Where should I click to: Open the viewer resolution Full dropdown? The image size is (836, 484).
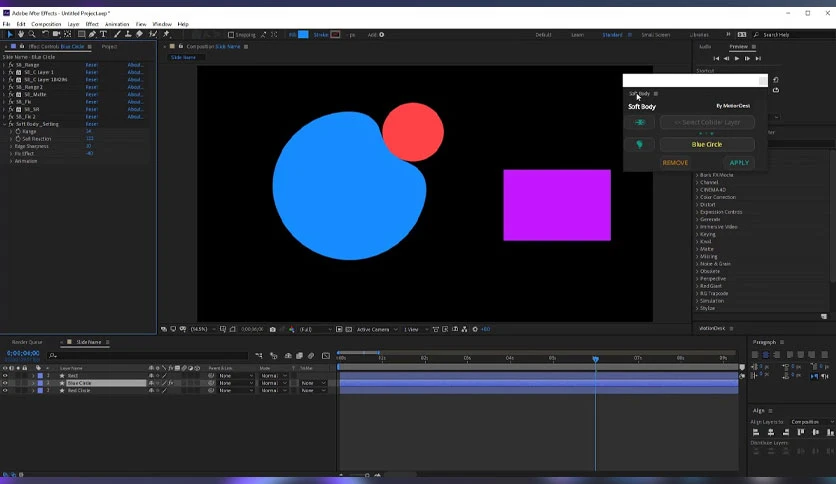pyautogui.click(x=315, y=329)
